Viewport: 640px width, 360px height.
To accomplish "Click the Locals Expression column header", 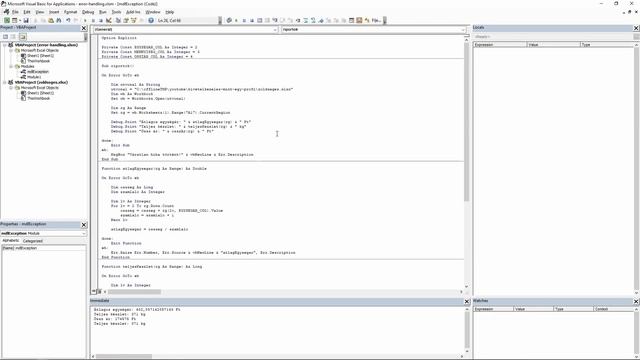I will coord(500,44).
